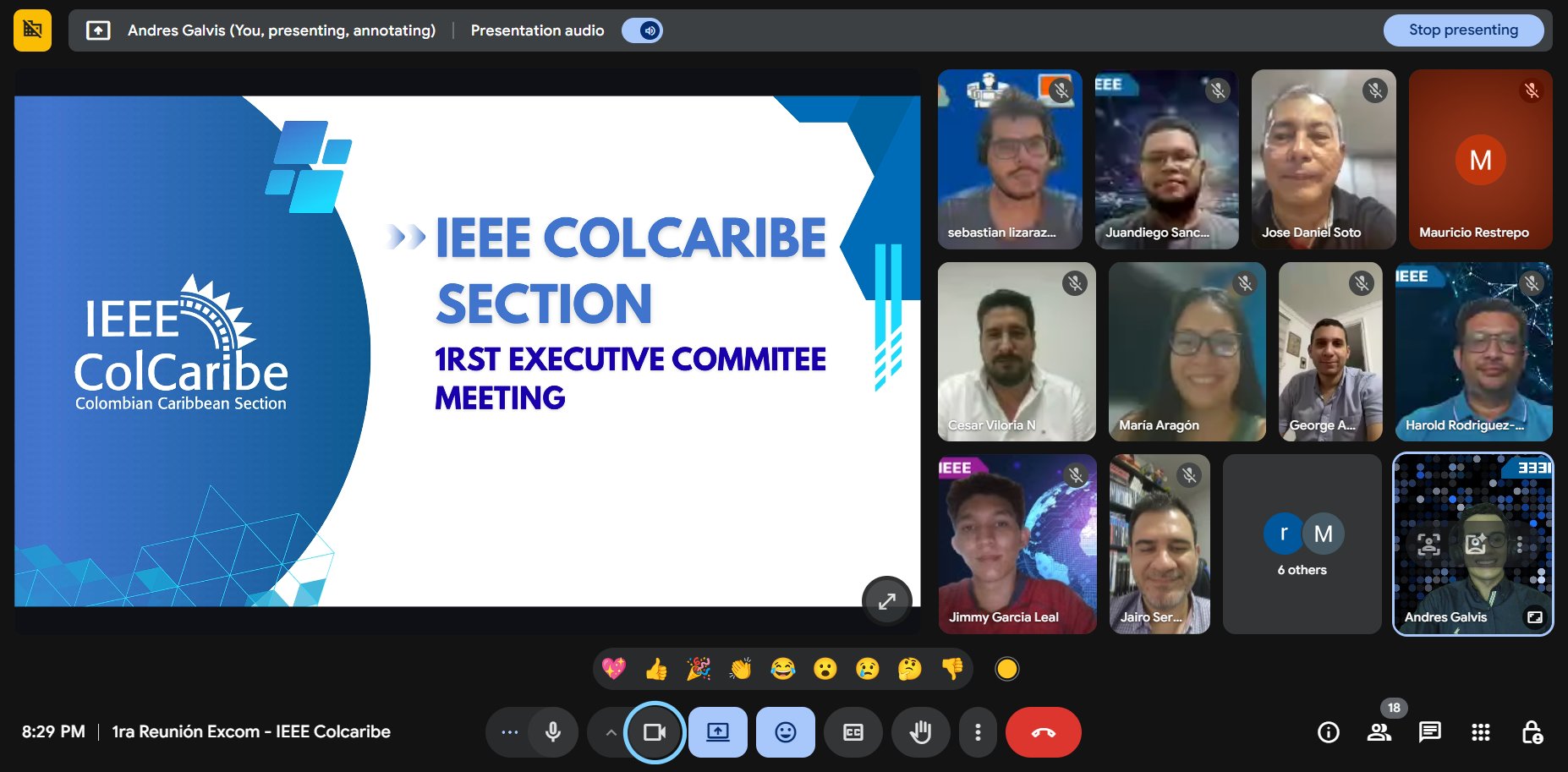
Task: Send the thumbs up reaction
Action: click(656, 669)
